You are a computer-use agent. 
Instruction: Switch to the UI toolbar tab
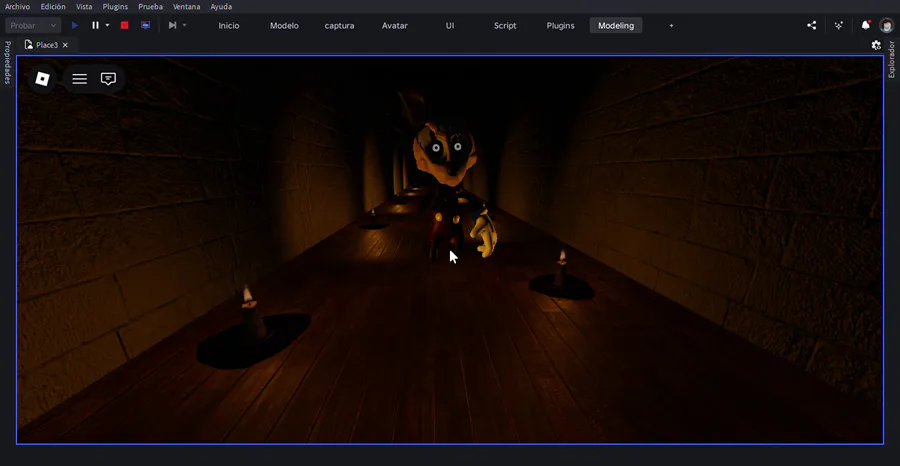450,25
